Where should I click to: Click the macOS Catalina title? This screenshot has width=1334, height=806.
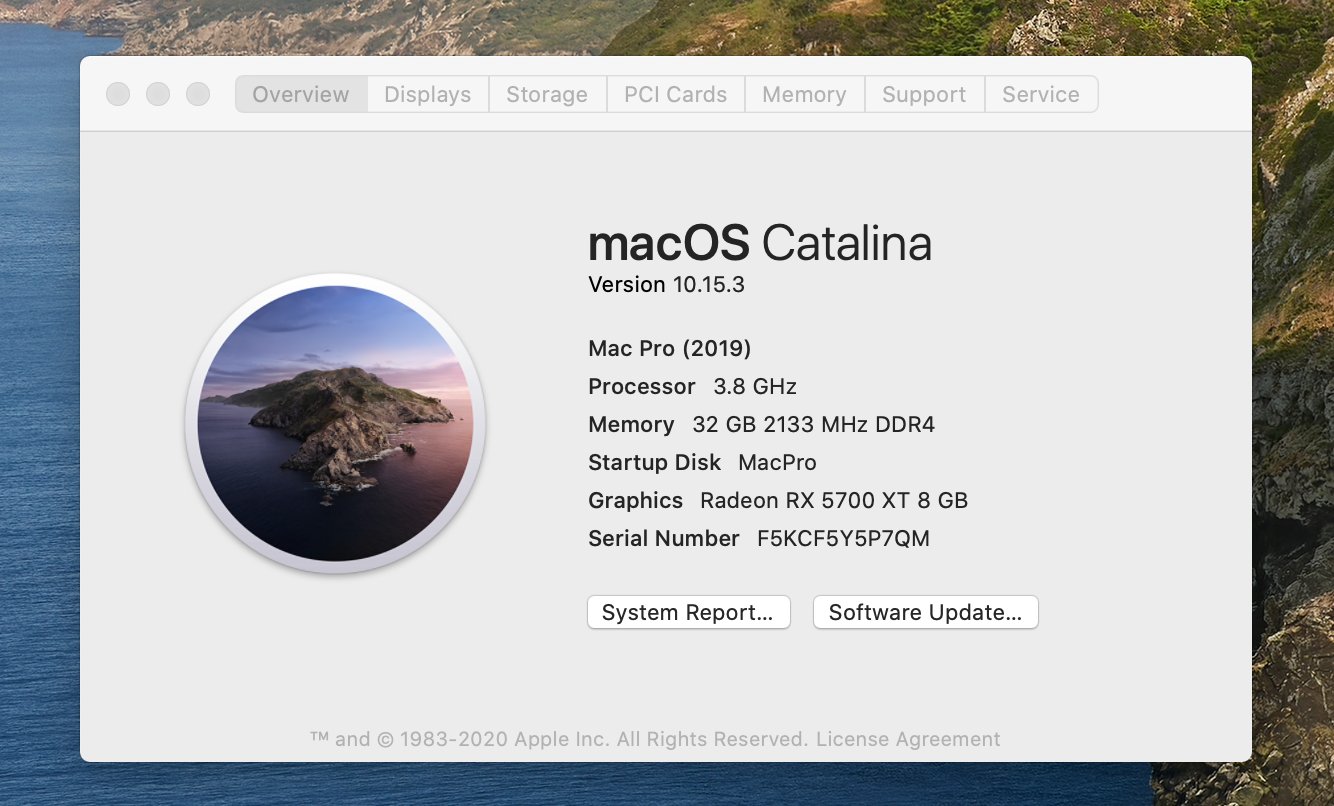click(760, 243)
